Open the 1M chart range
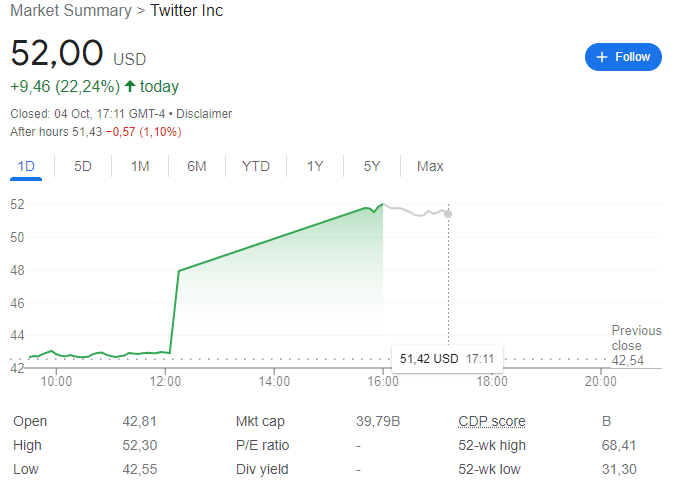Image resolution: width=699 pixels, height=487 pixels. pyautogui.click(x=140, y=166)
